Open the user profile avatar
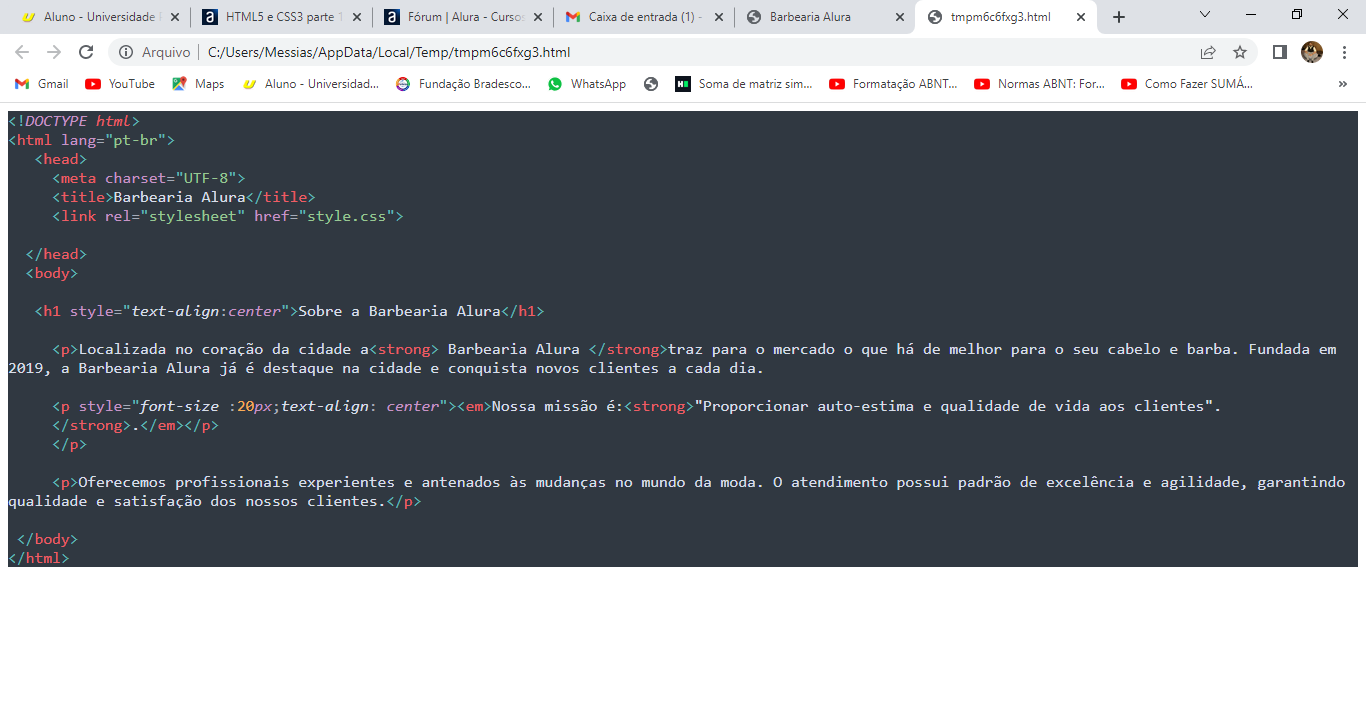Image resolution: width=1366 pixels, height=728 pixels. pos(1312,52)
